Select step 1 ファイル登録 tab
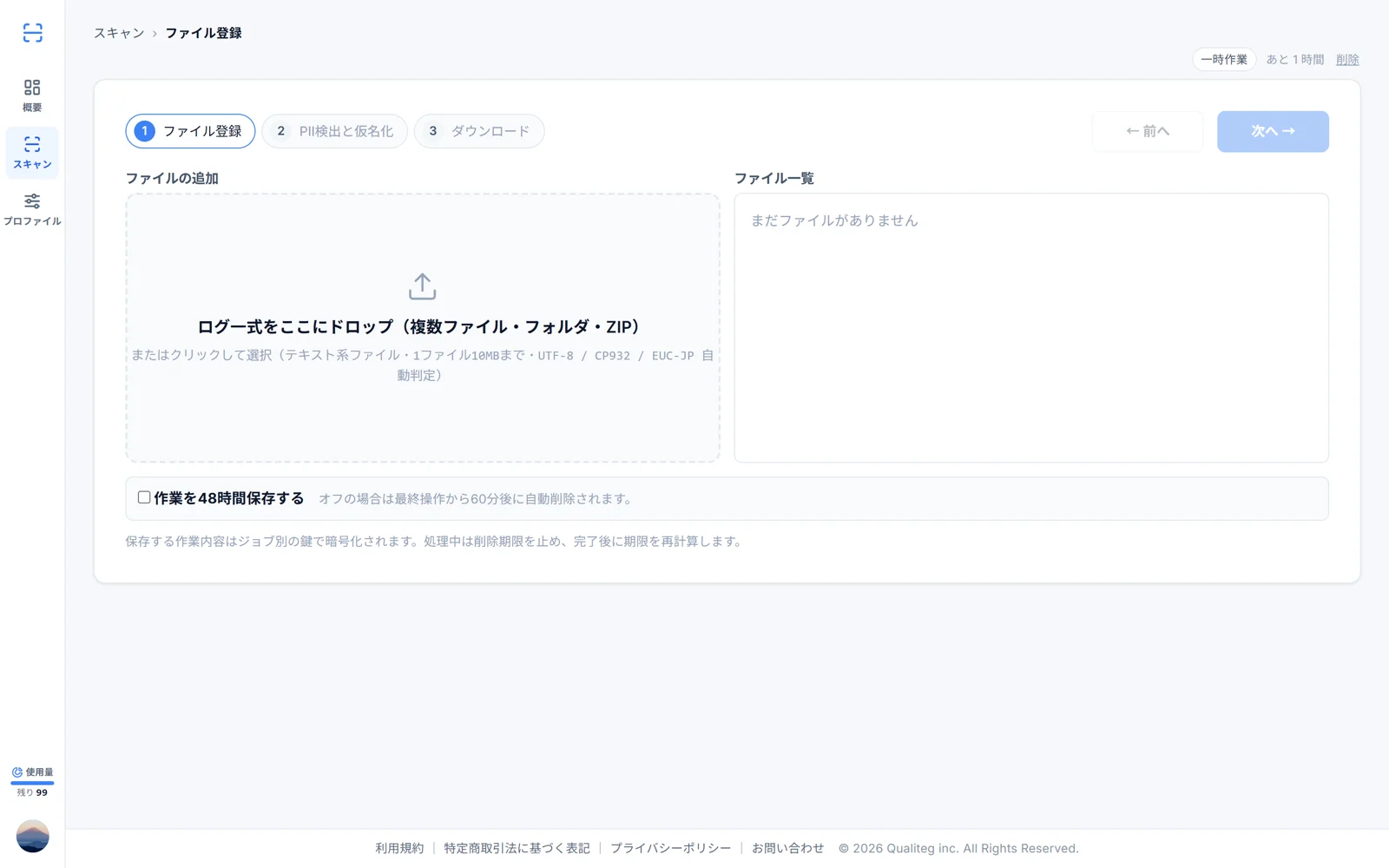The image size is (1389, 868). point(190,131)
